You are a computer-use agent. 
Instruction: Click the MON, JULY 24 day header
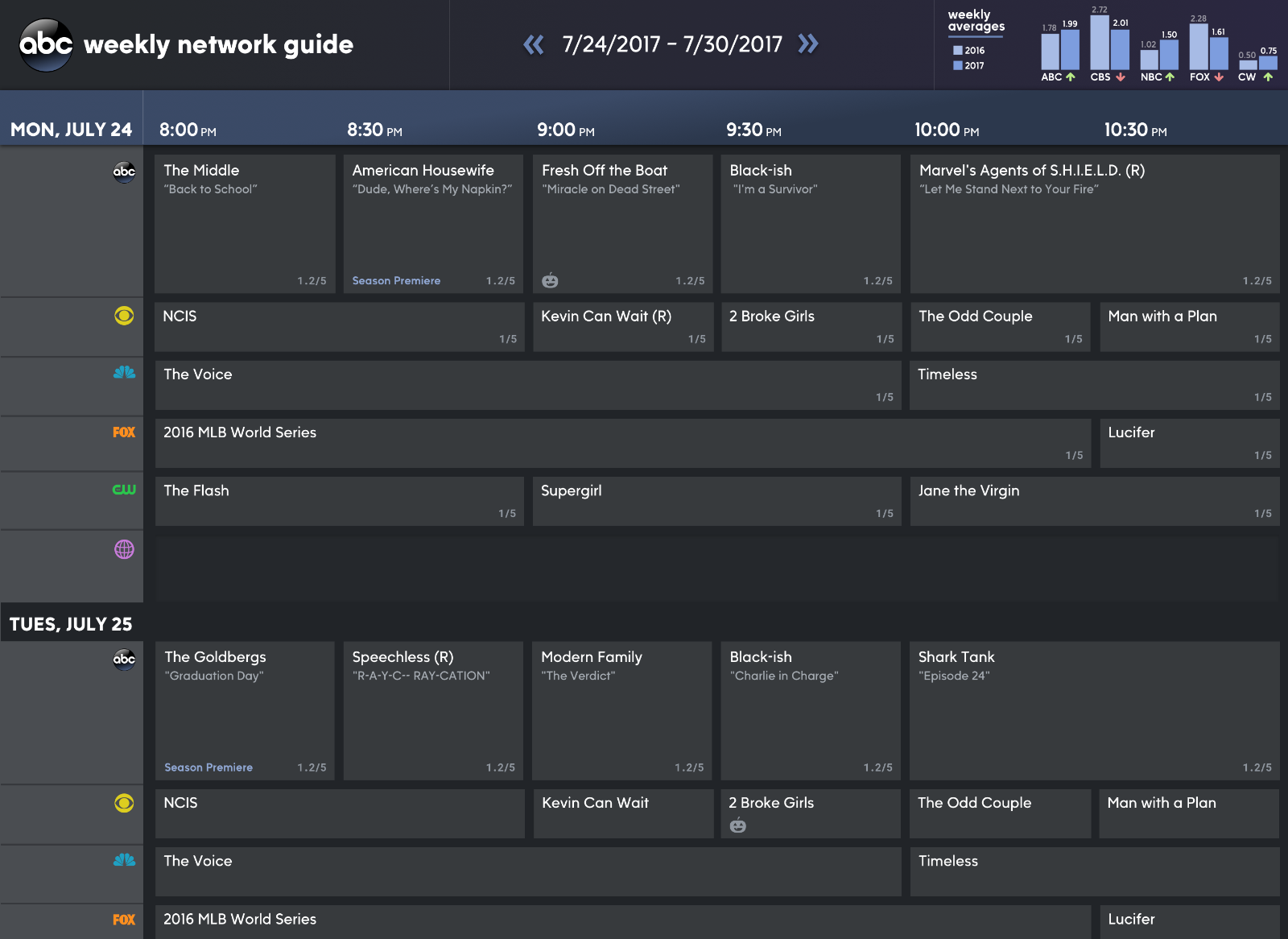pos(71,130)
